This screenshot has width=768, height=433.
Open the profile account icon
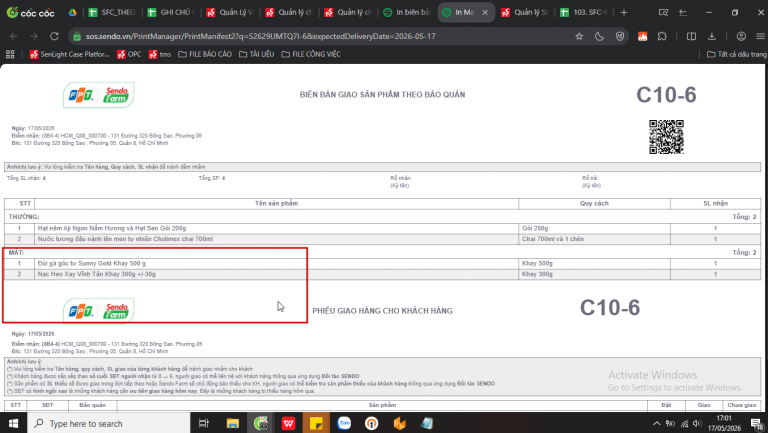click(741, 36)
